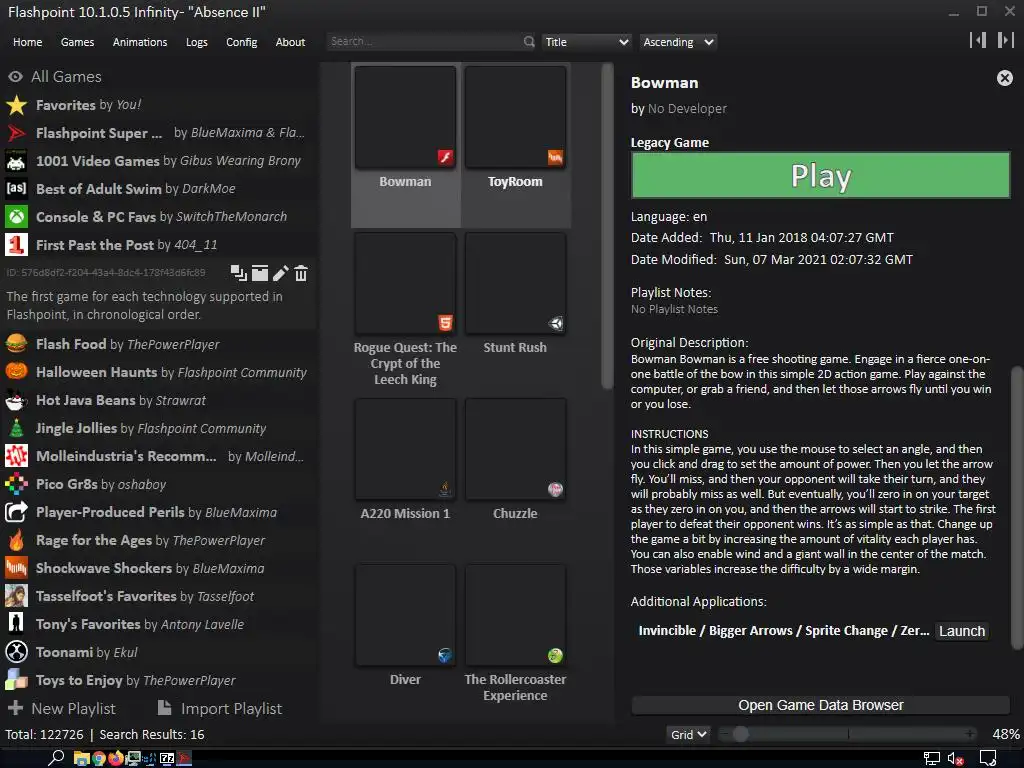Select Tasselfoot's Favorites playlist
Viewport: 1024px width, 768px height.
click(157, 596)
